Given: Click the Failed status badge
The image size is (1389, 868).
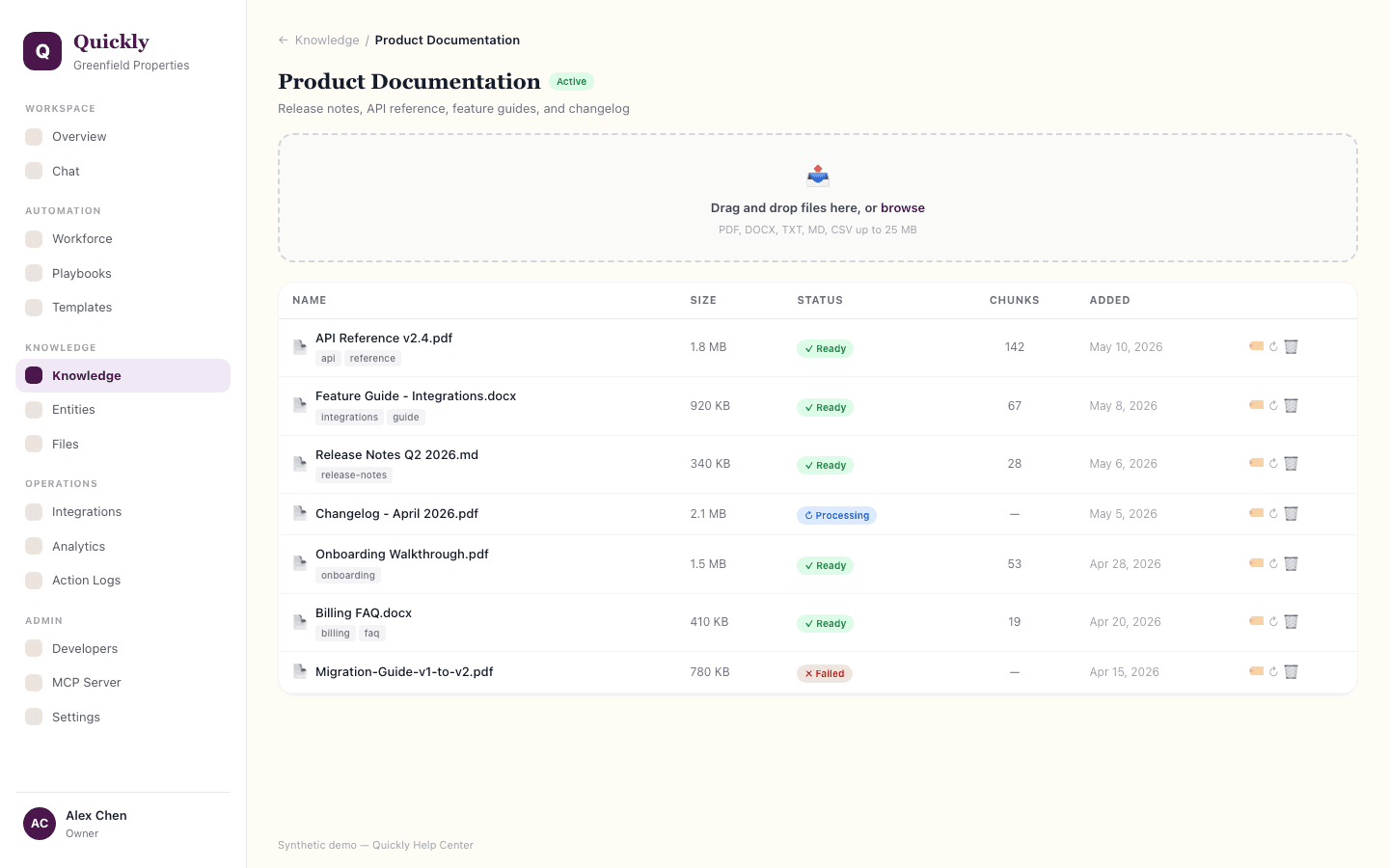Looking at the screenshot, I should point(825,673).
